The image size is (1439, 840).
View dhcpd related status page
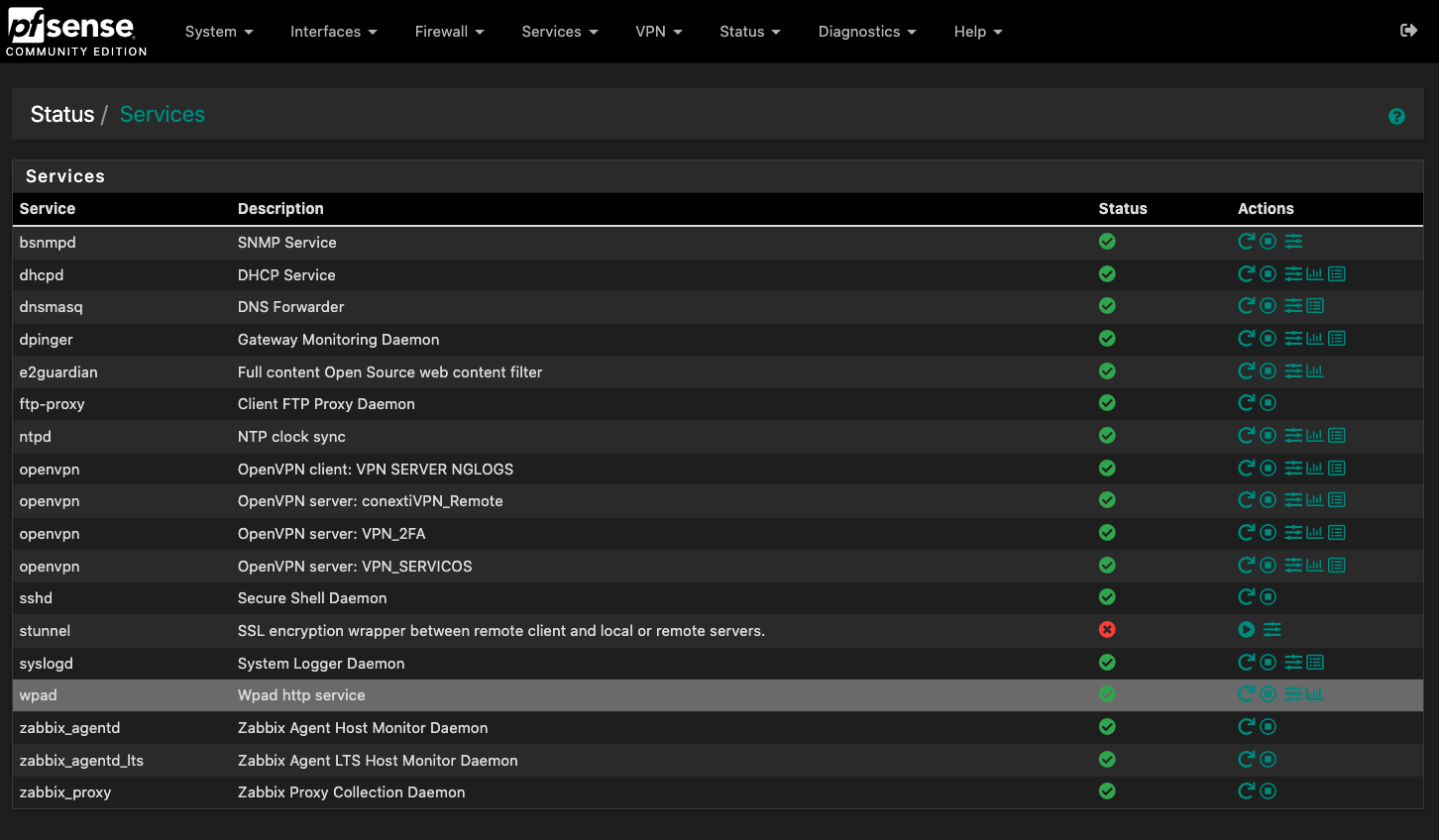click(1315, 273)
